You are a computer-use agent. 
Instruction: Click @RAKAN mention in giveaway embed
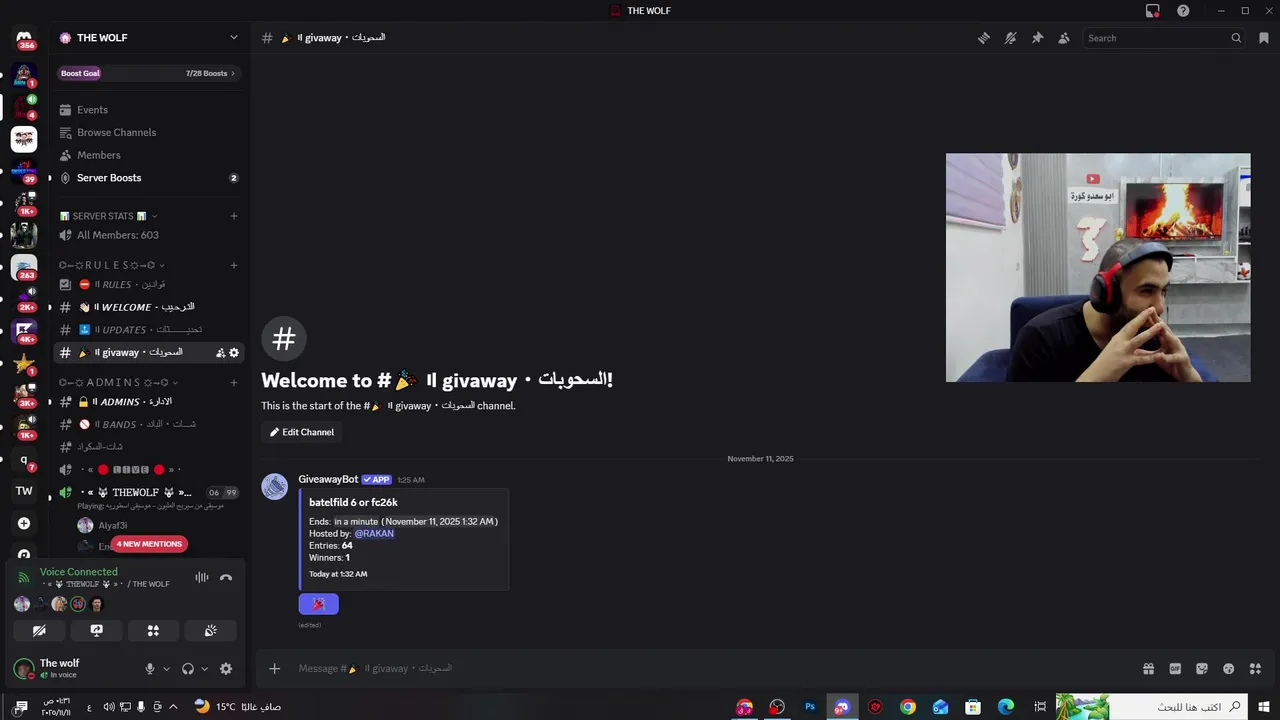pyautogui.click(x=374, y=533)
